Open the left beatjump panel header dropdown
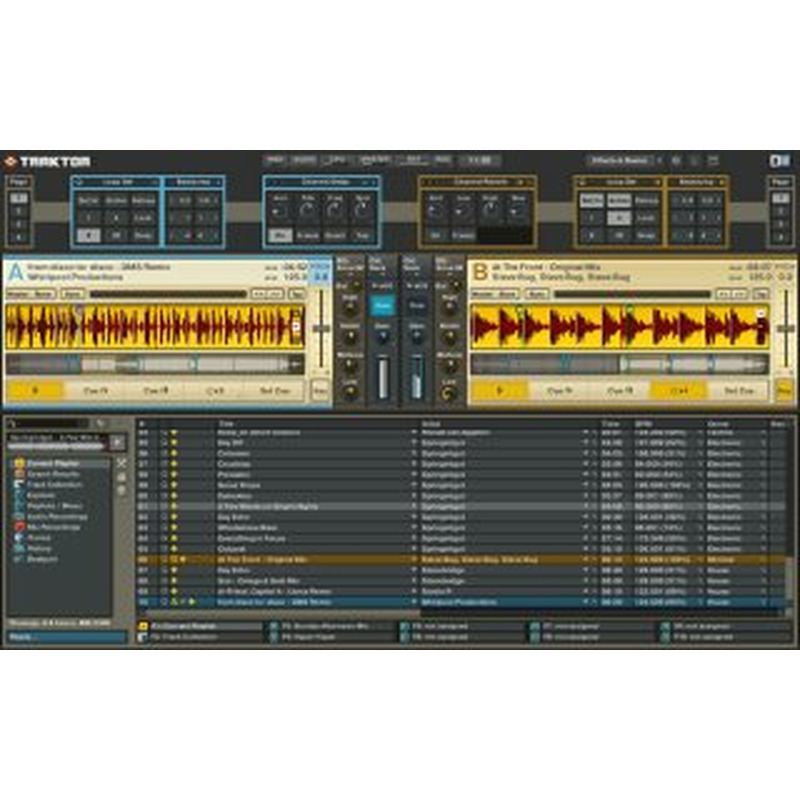The width and height of the screenshot is (800, 800). [x=218, y=182]
